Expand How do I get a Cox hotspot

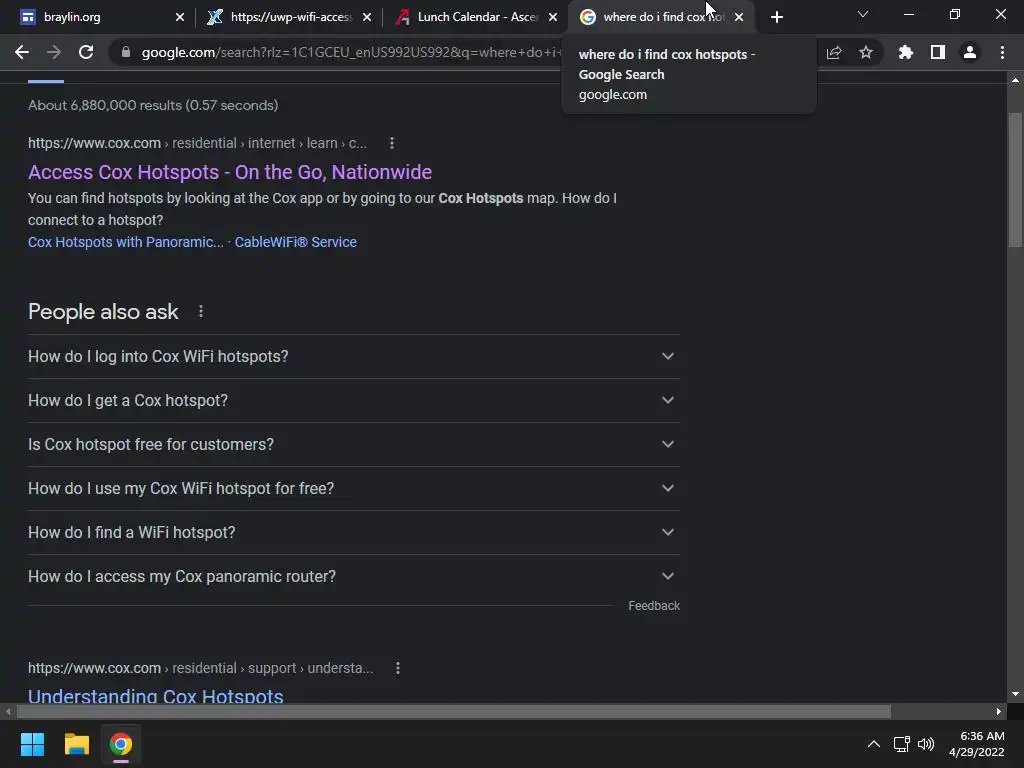point(353,400)
